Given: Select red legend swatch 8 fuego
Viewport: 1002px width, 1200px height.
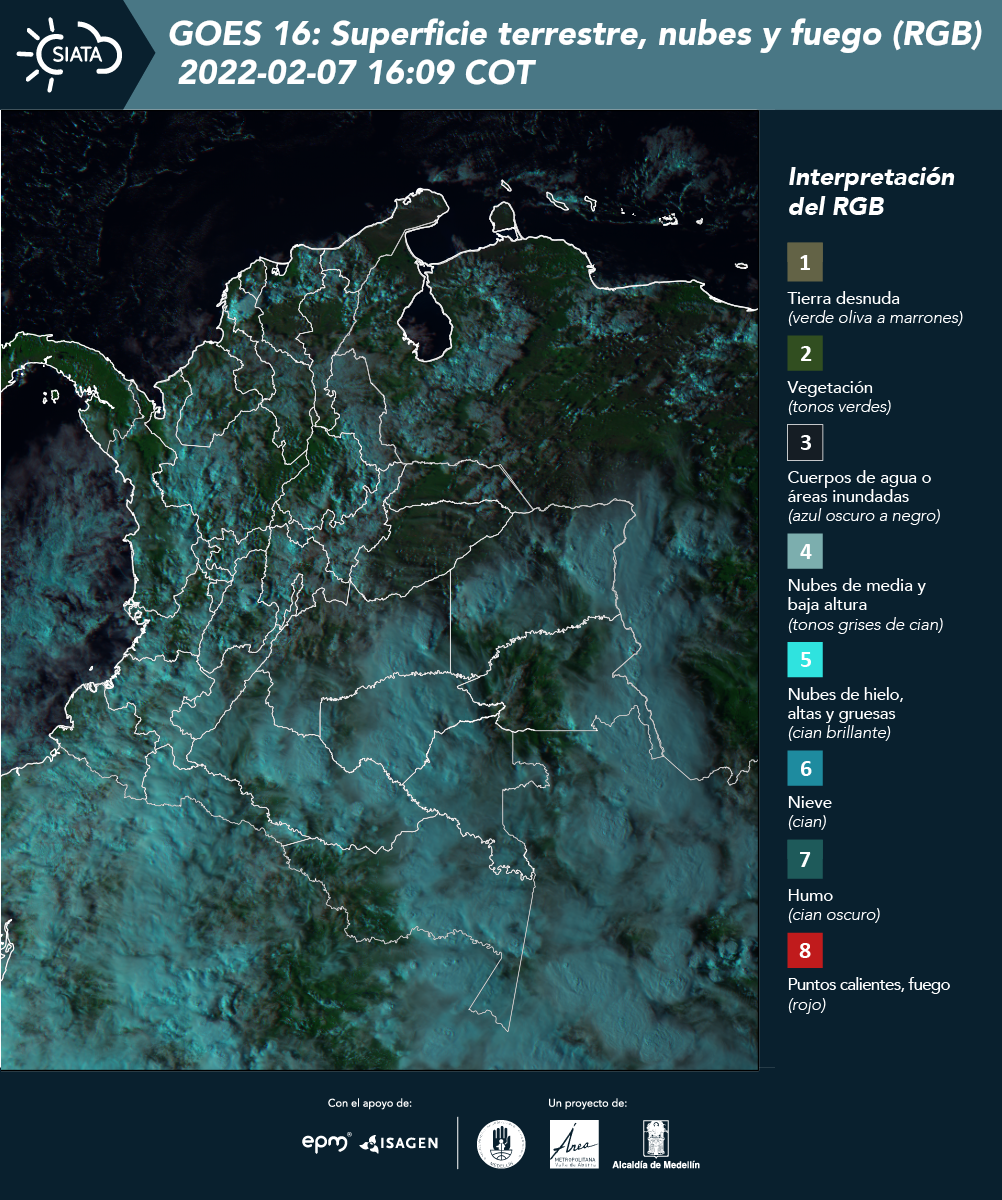Looking at the screenshot, I should [805, 949].
